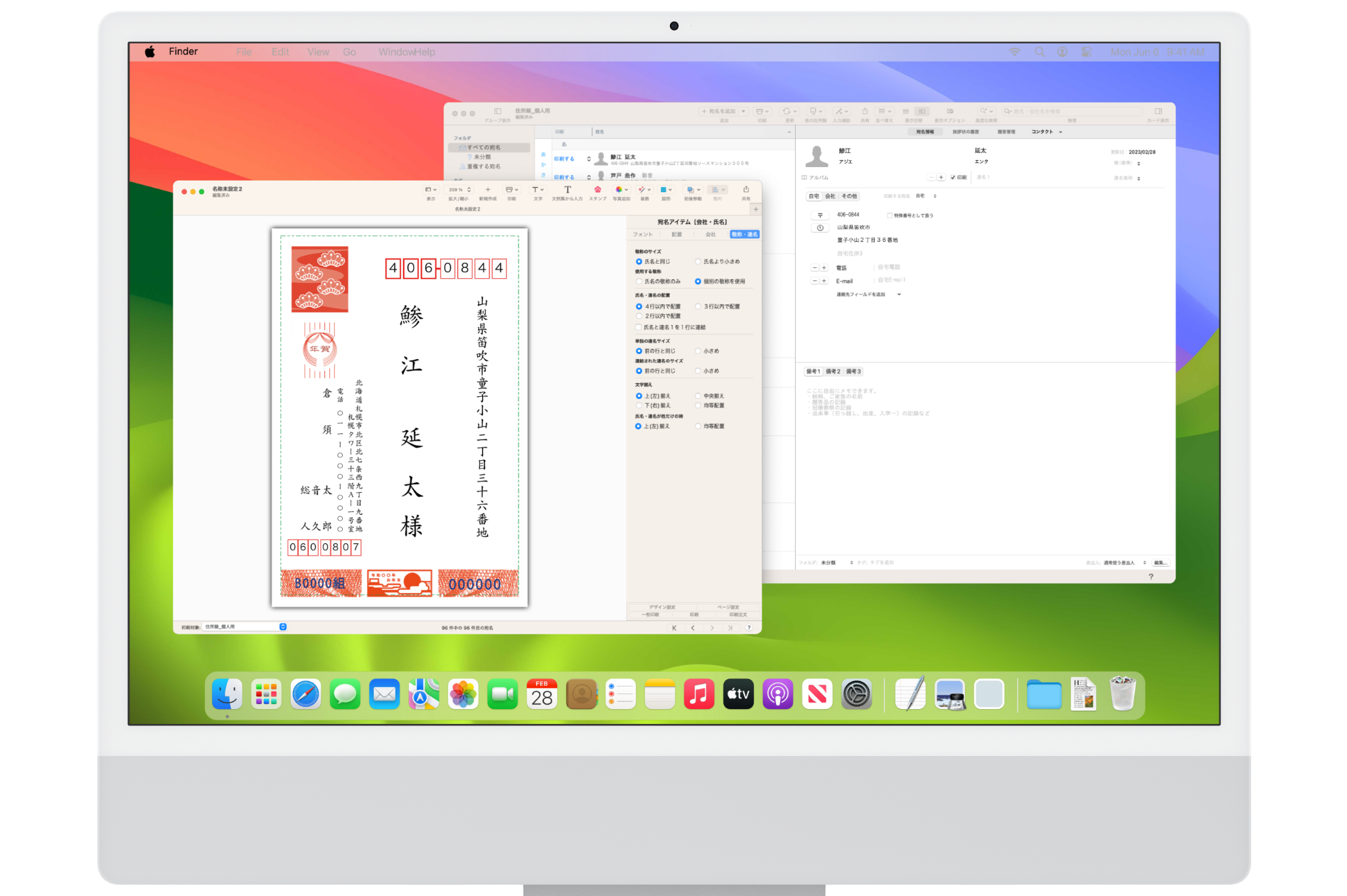Switch to 備考2 tab

coord(834,372)
